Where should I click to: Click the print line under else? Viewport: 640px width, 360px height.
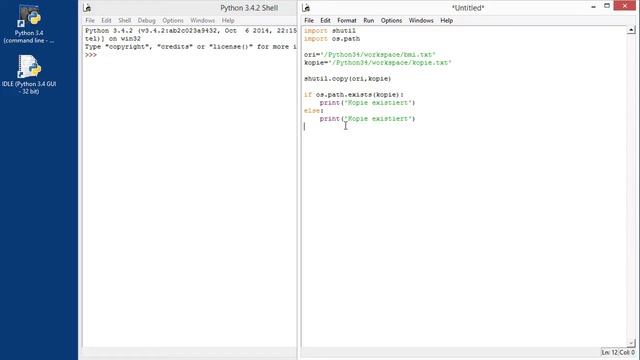(x=367, y=119)
